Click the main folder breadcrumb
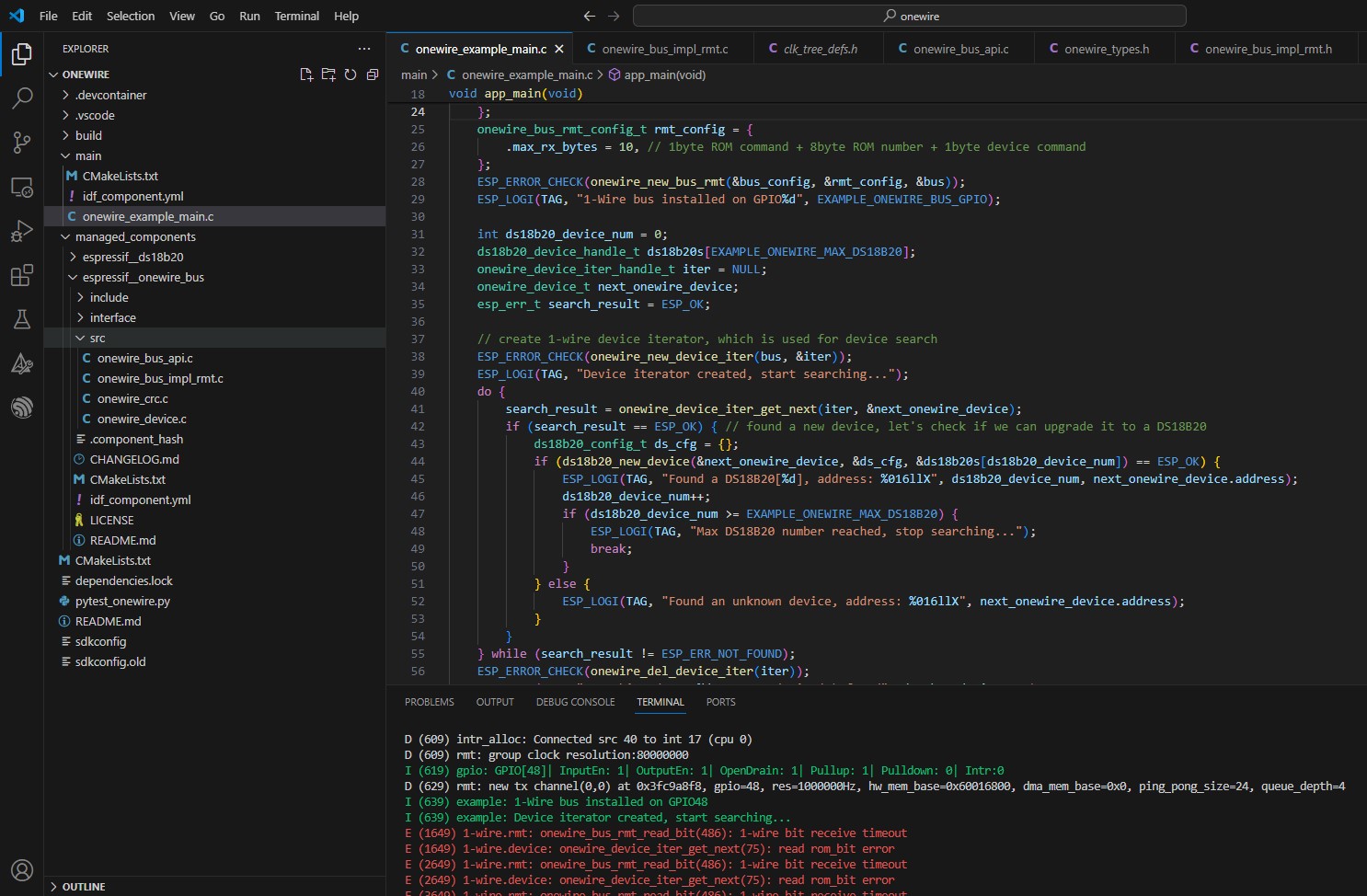The width and height of the screenshot is (1367, 896). [x=414, y=75]
